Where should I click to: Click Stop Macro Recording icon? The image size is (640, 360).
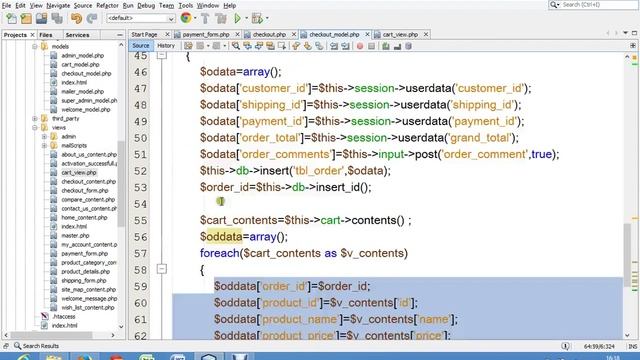(371, 46)
